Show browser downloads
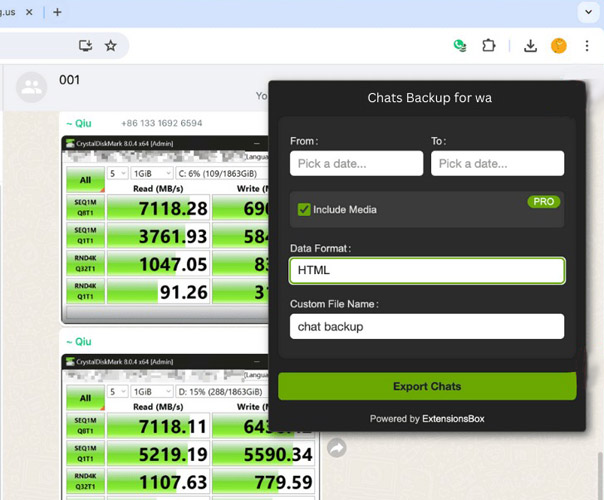This screenshot has width=604, height=500. pyautogui.click(x=530, y=46)
